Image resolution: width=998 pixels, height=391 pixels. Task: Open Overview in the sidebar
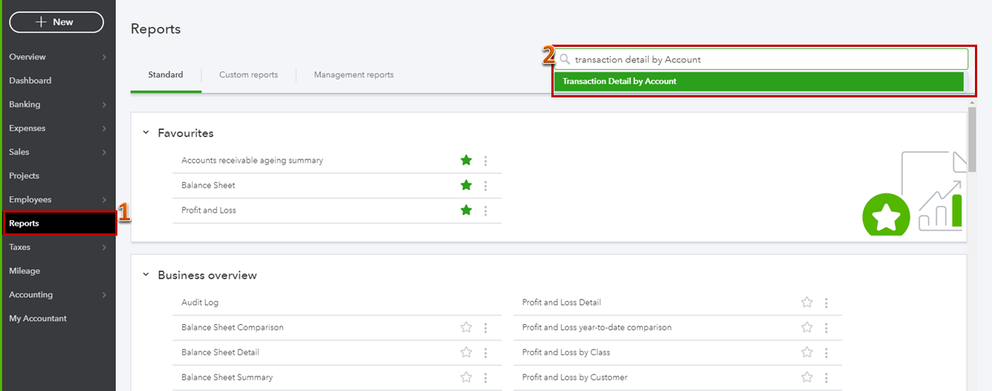pos(27,57)
